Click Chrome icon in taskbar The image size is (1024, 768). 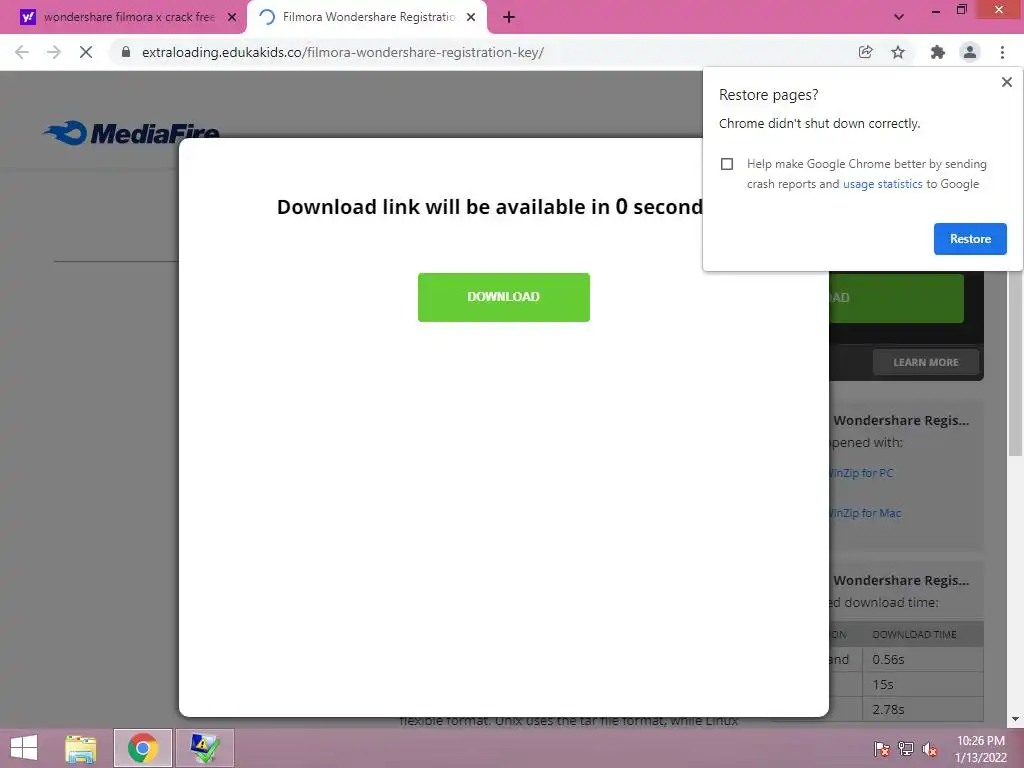(x=143, y=748)
